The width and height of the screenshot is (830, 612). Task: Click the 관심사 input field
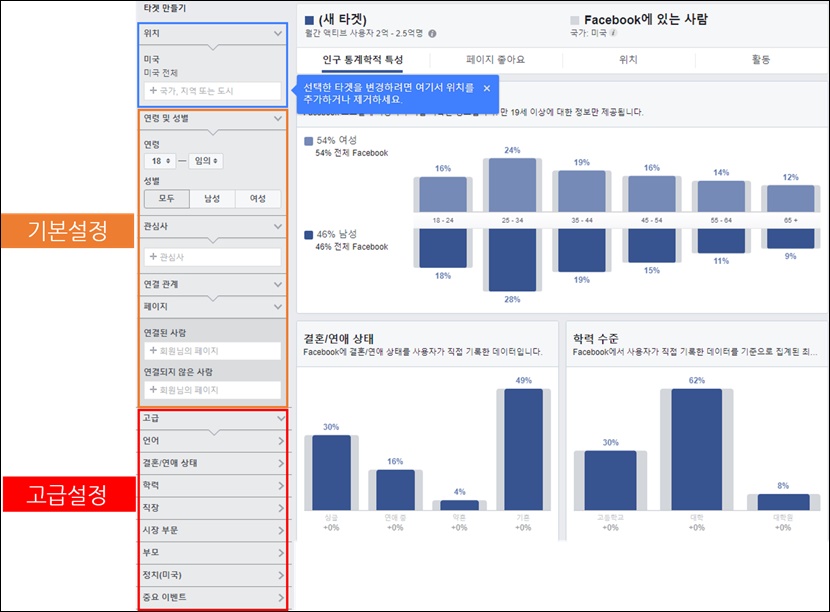point(212,257)
